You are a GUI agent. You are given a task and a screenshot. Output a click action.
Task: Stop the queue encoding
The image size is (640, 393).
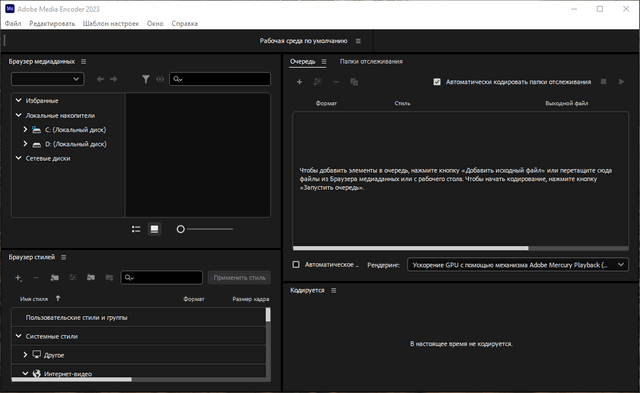[x=603, y=82]
